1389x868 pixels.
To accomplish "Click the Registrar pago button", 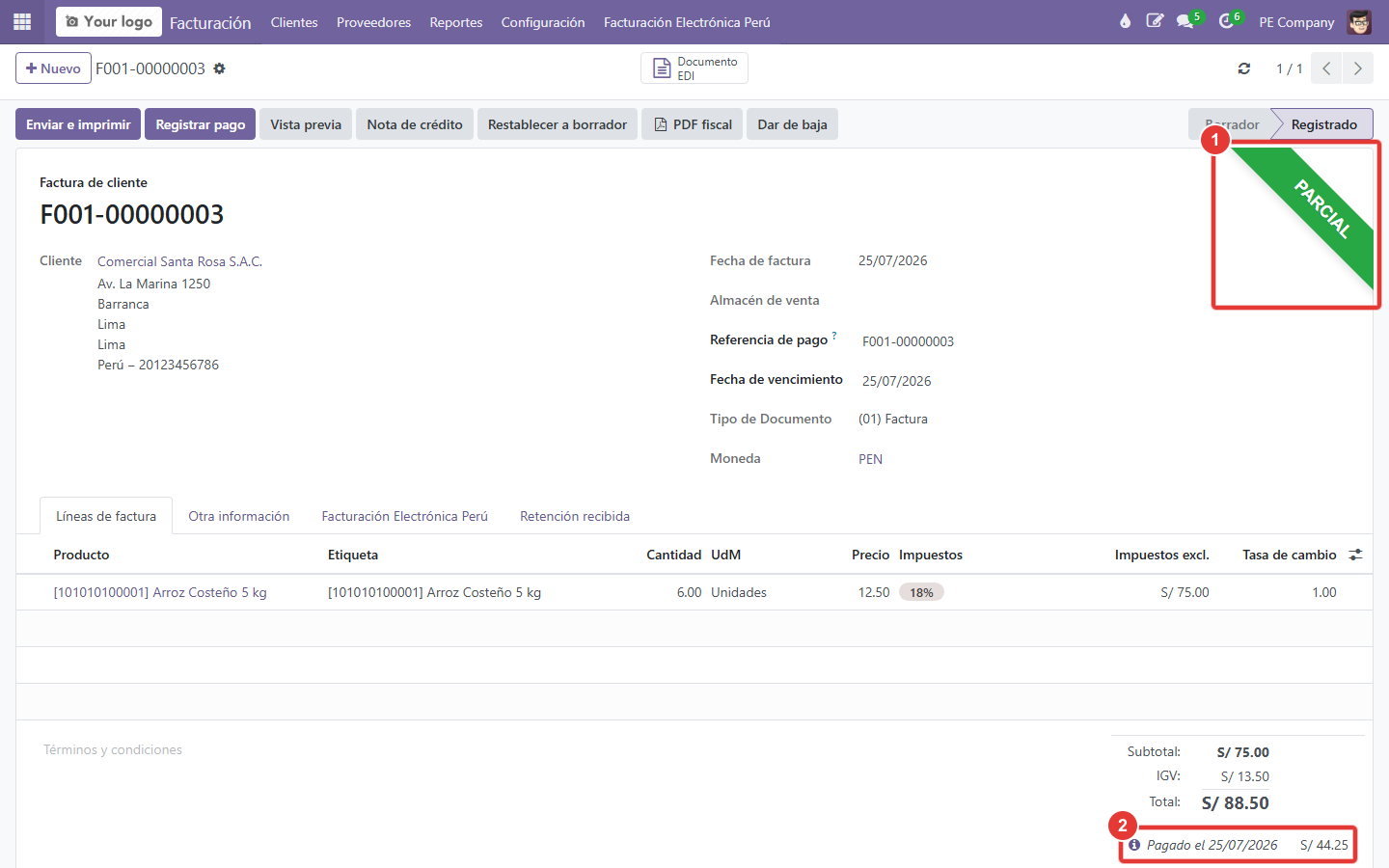I will point(201,124).
